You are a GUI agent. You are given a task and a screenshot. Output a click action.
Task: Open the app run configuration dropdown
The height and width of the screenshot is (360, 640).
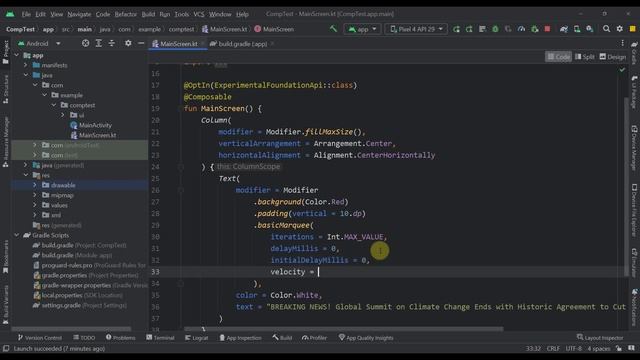(362, 29)
